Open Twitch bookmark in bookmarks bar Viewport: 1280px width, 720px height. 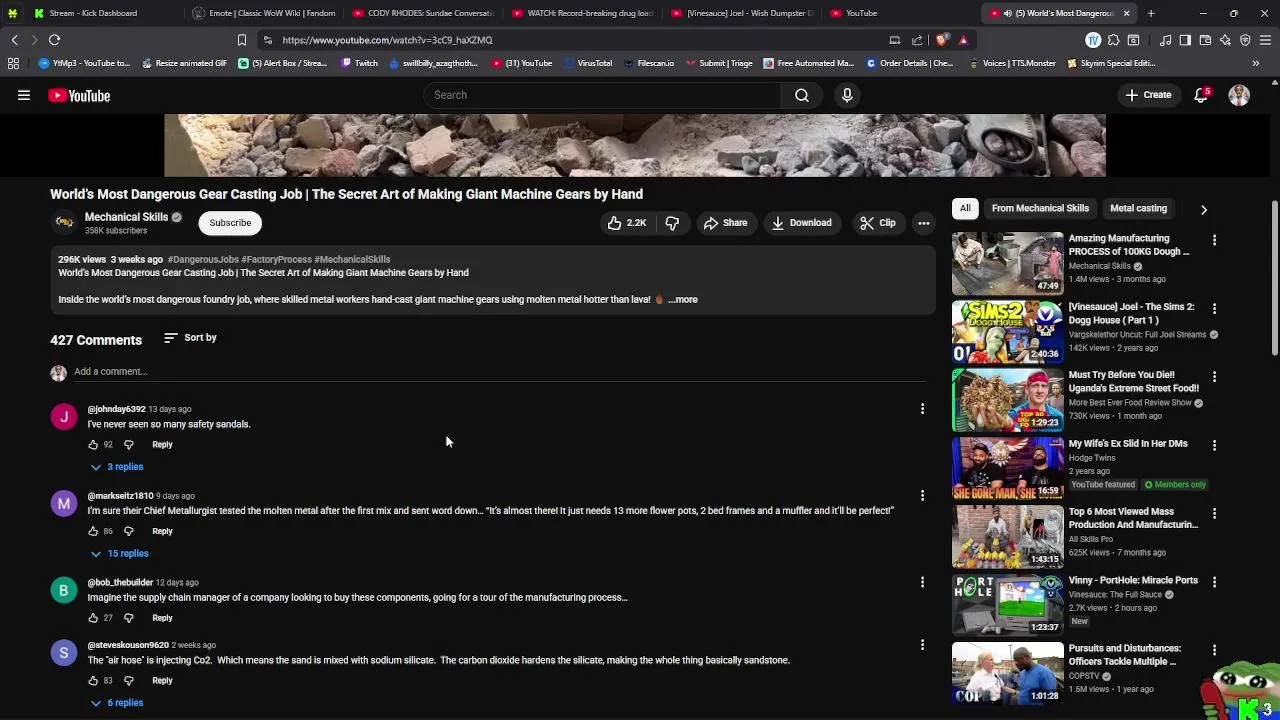coord(359,63)
